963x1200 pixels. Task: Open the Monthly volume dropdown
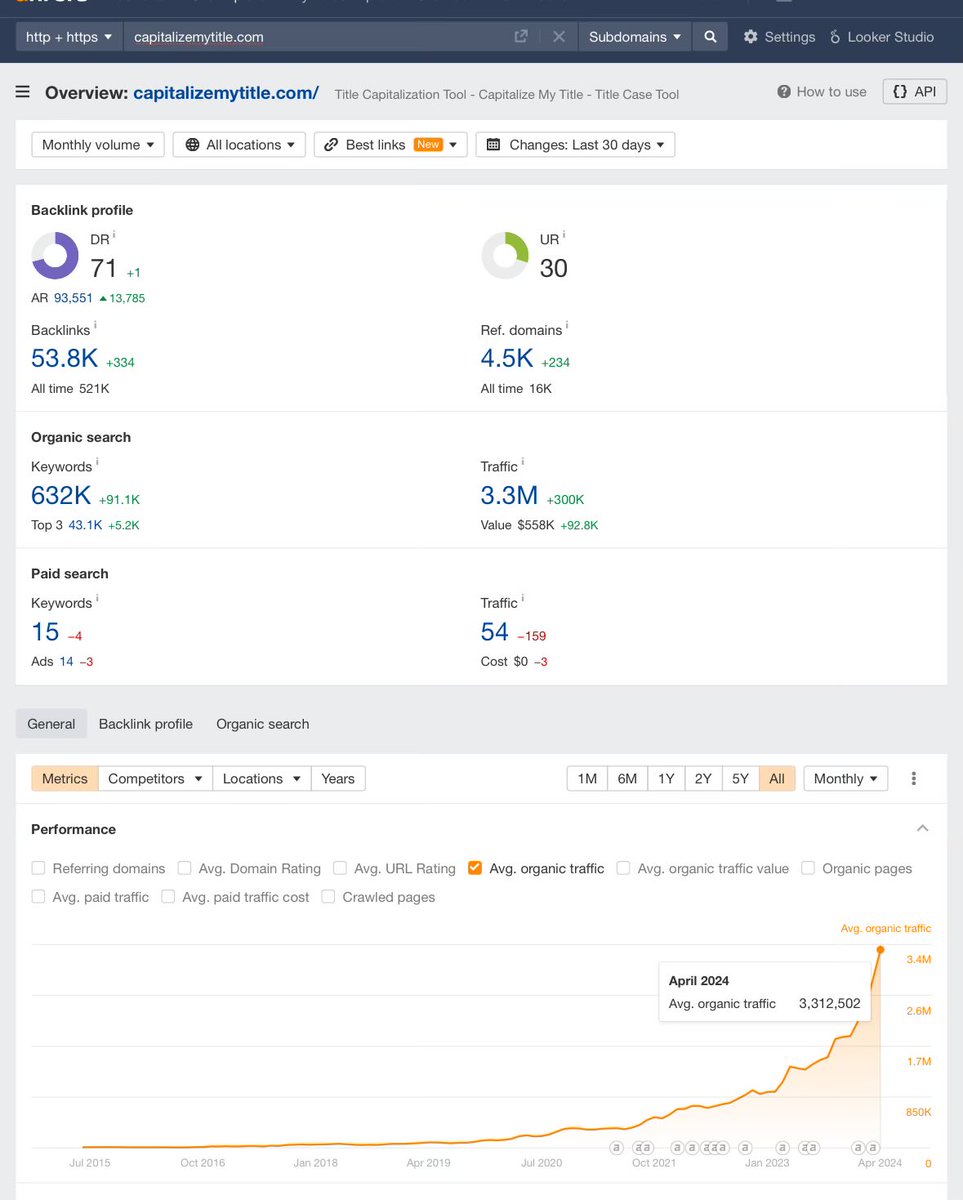point(98,145)
